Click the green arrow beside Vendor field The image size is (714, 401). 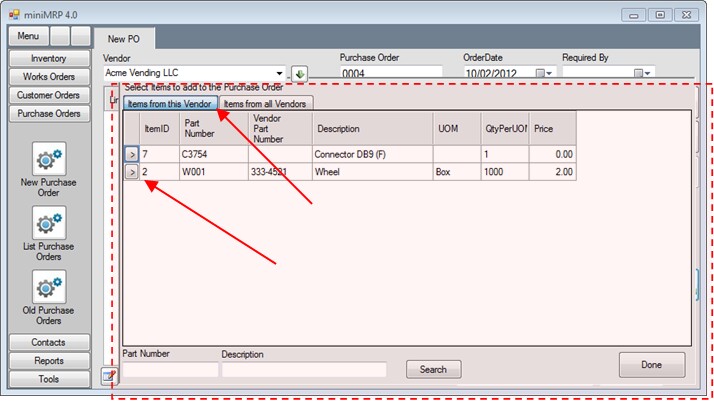[x=299, y=74]
